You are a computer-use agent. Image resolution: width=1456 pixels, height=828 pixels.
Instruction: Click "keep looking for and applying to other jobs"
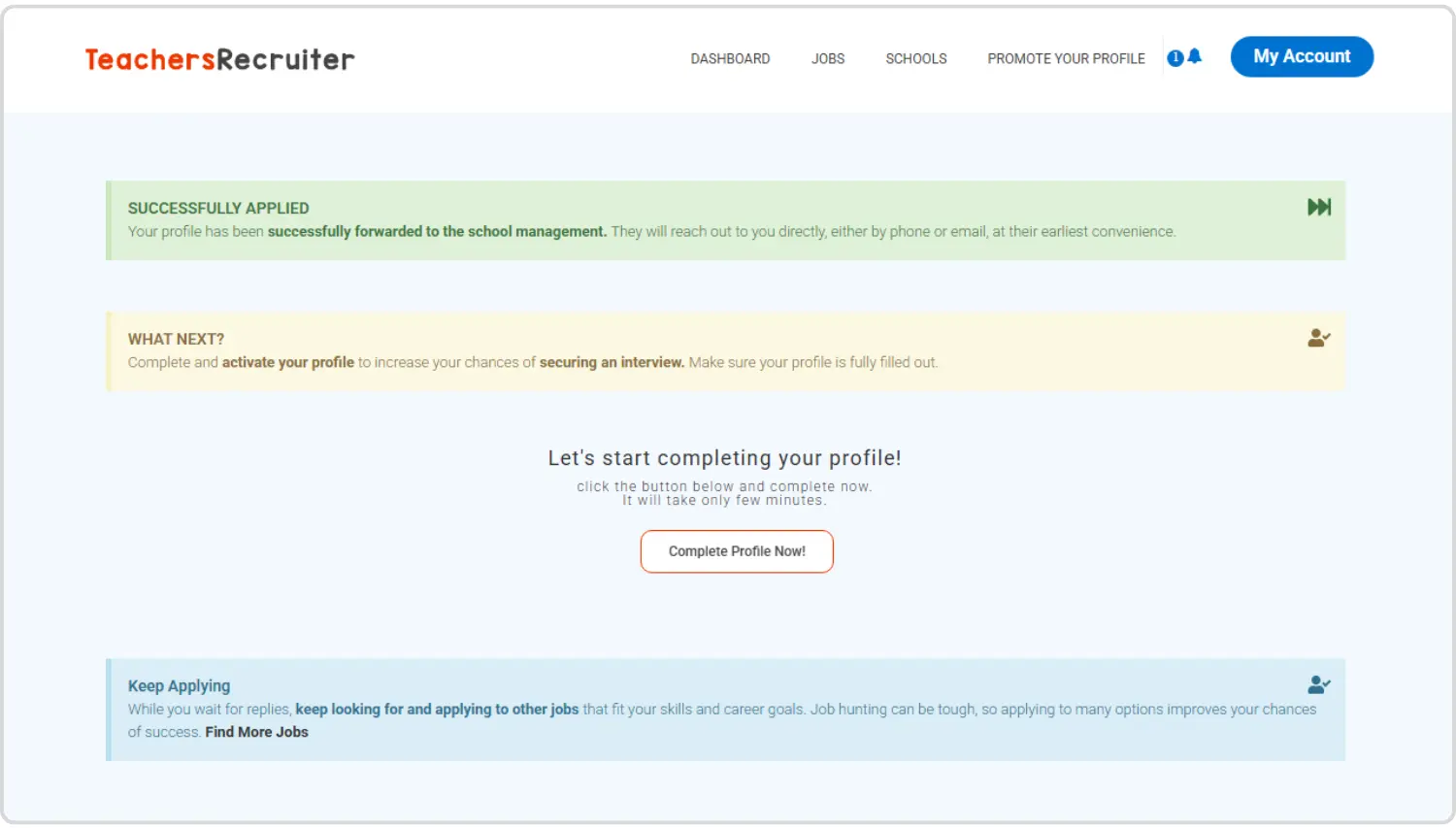pos(437,709)
